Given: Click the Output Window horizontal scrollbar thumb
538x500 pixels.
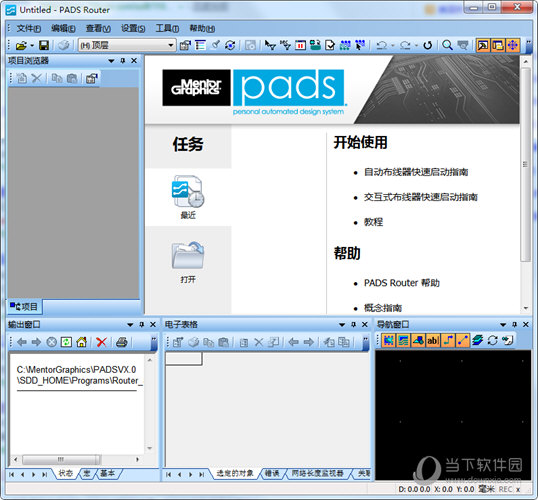Looking at the screenshot, I should (x=61, y=460).
